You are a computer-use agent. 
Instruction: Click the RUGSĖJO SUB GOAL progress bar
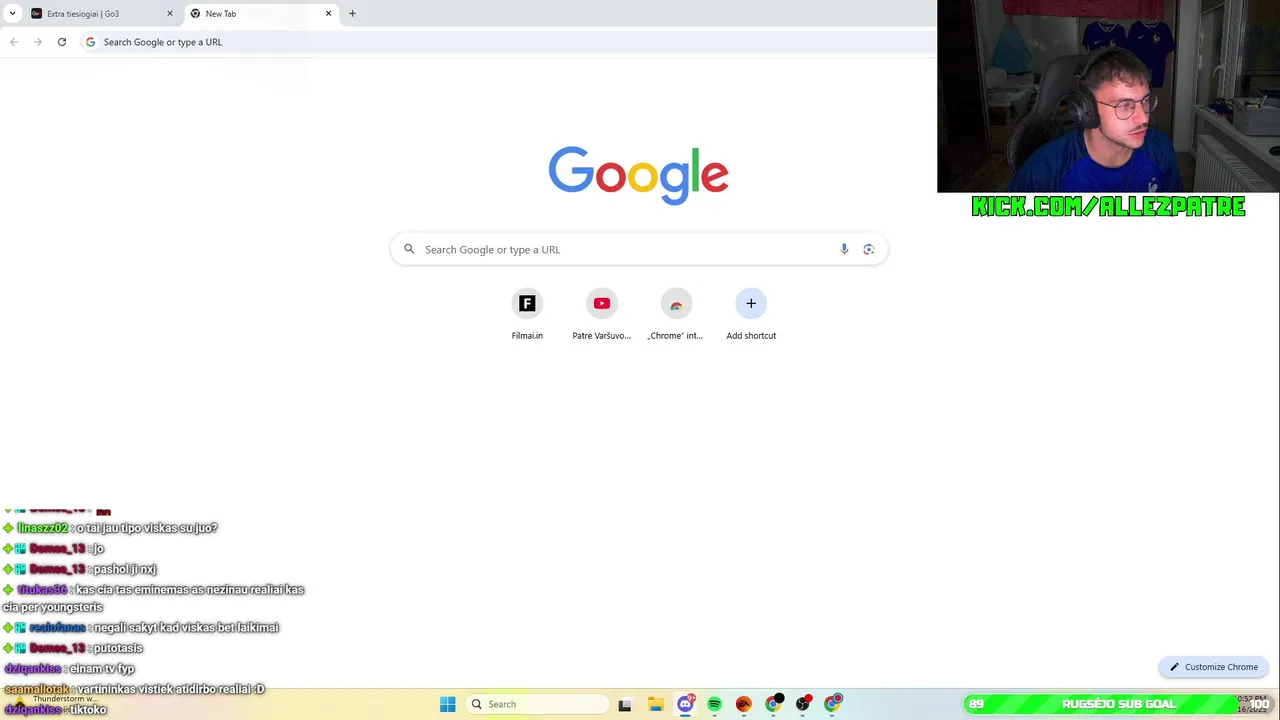coord(1119,704)
